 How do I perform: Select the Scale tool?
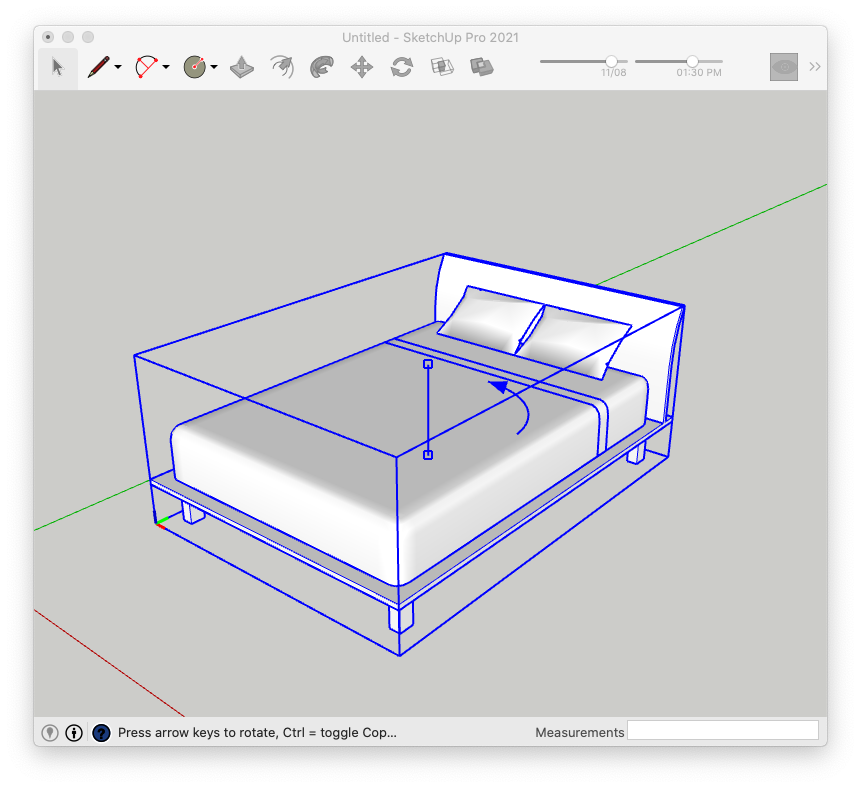tap(442, 68)
